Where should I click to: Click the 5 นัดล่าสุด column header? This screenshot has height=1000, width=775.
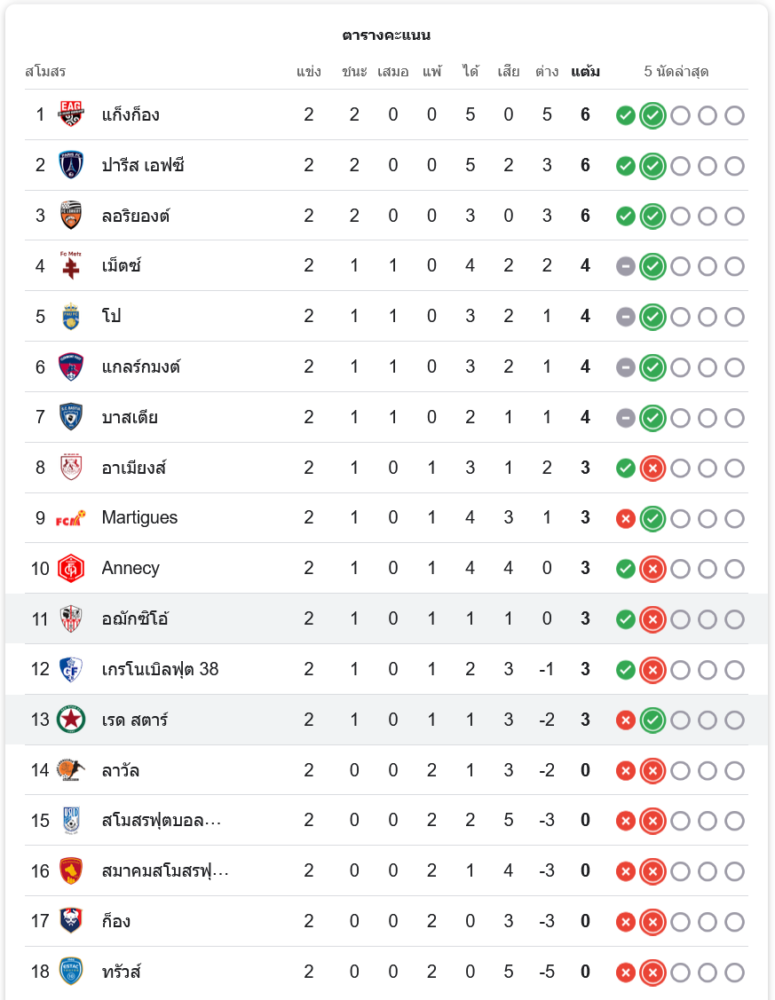pyautogui.click(x=676, y=71)
